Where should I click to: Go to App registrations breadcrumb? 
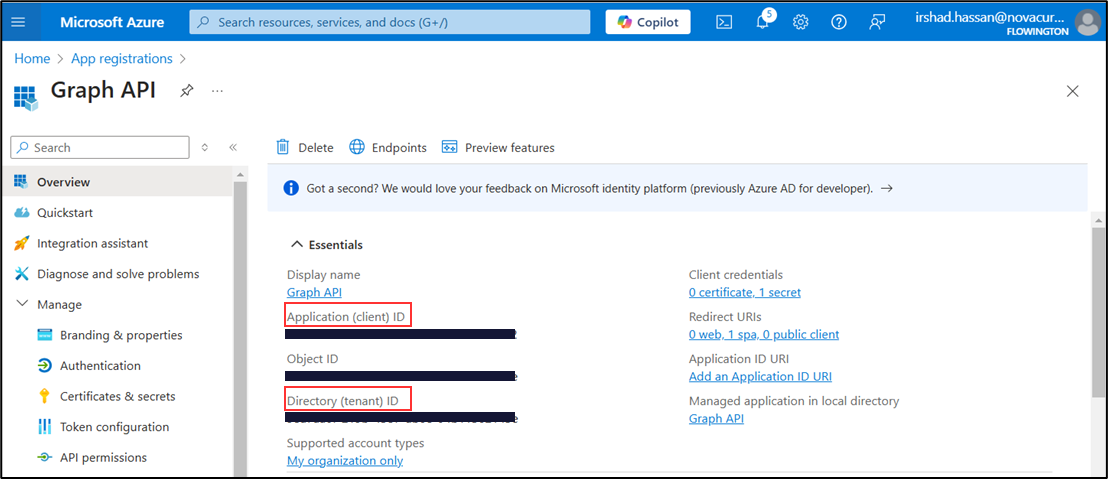[122, 59]
